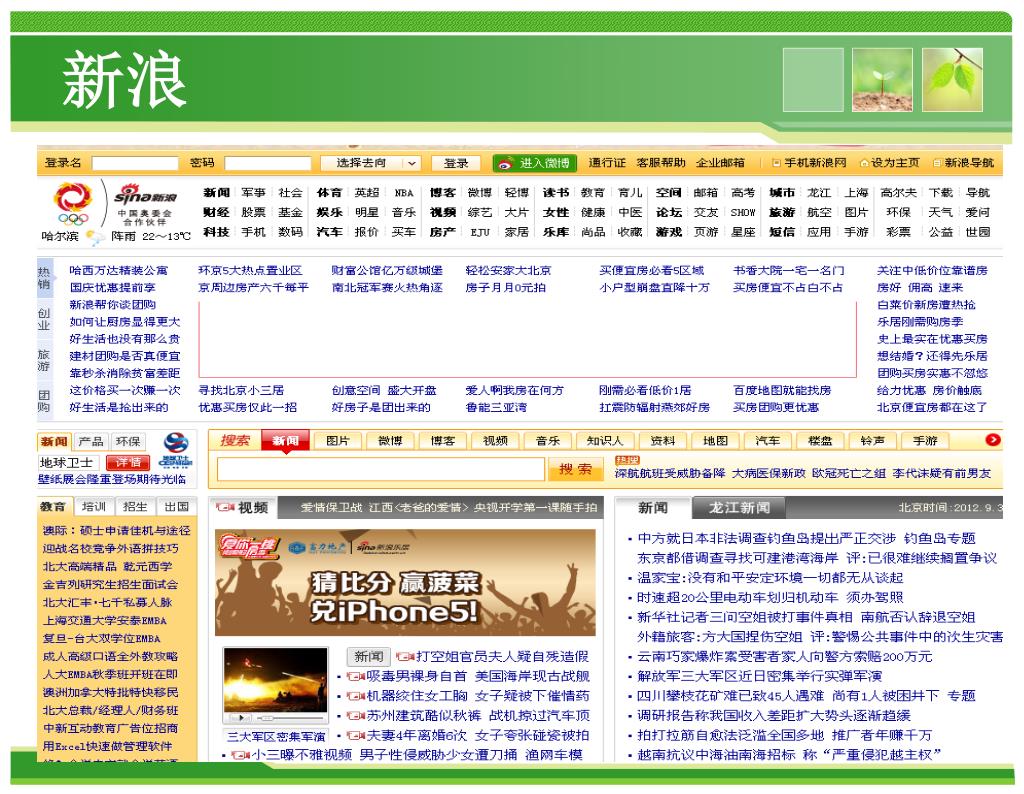Select the 视频 search tab
Screen dimensions: 1024x794
pyautogui.click(x=495, y=441)
